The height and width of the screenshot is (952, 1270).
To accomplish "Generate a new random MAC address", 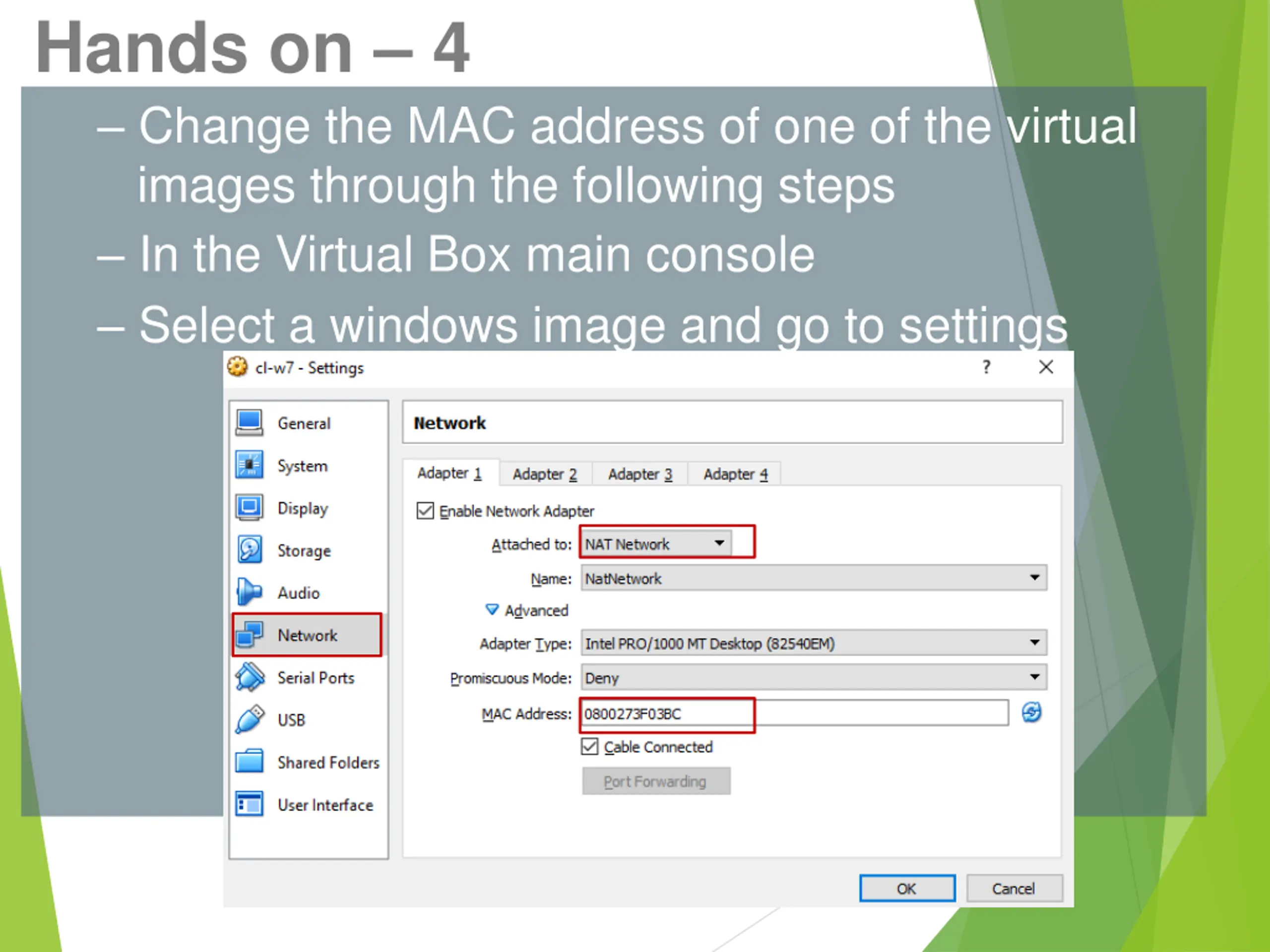I will pos(1031,713).
